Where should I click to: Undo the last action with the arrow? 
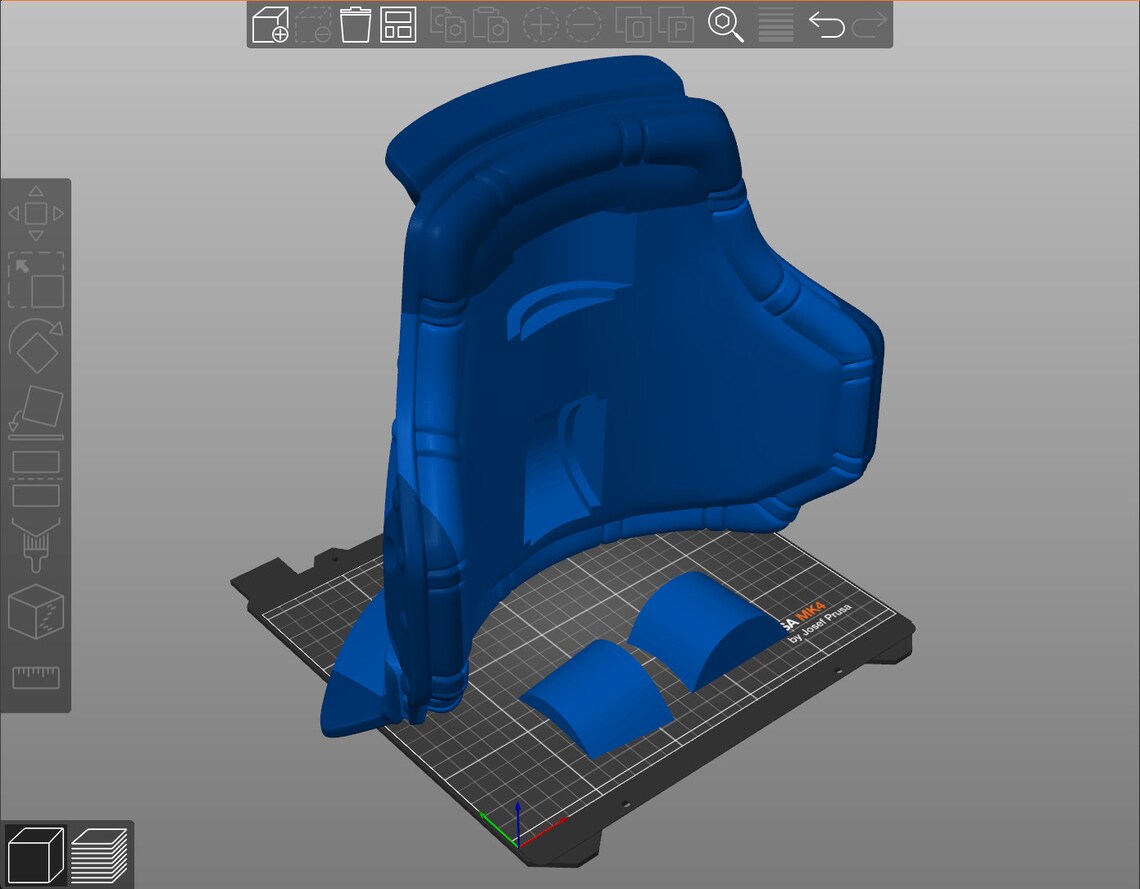coord(827,25)
